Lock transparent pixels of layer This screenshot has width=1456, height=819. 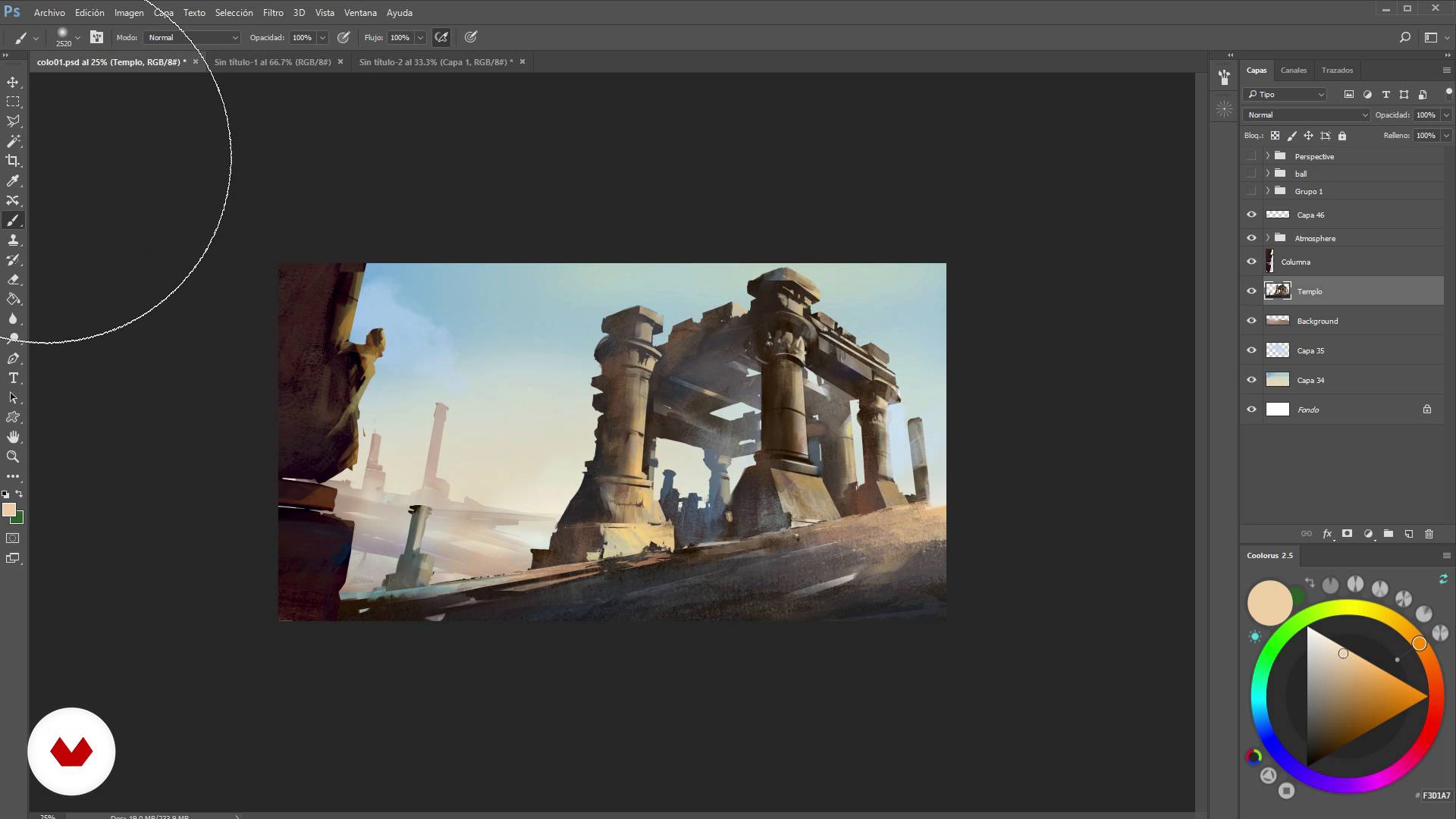point(1275,136)
